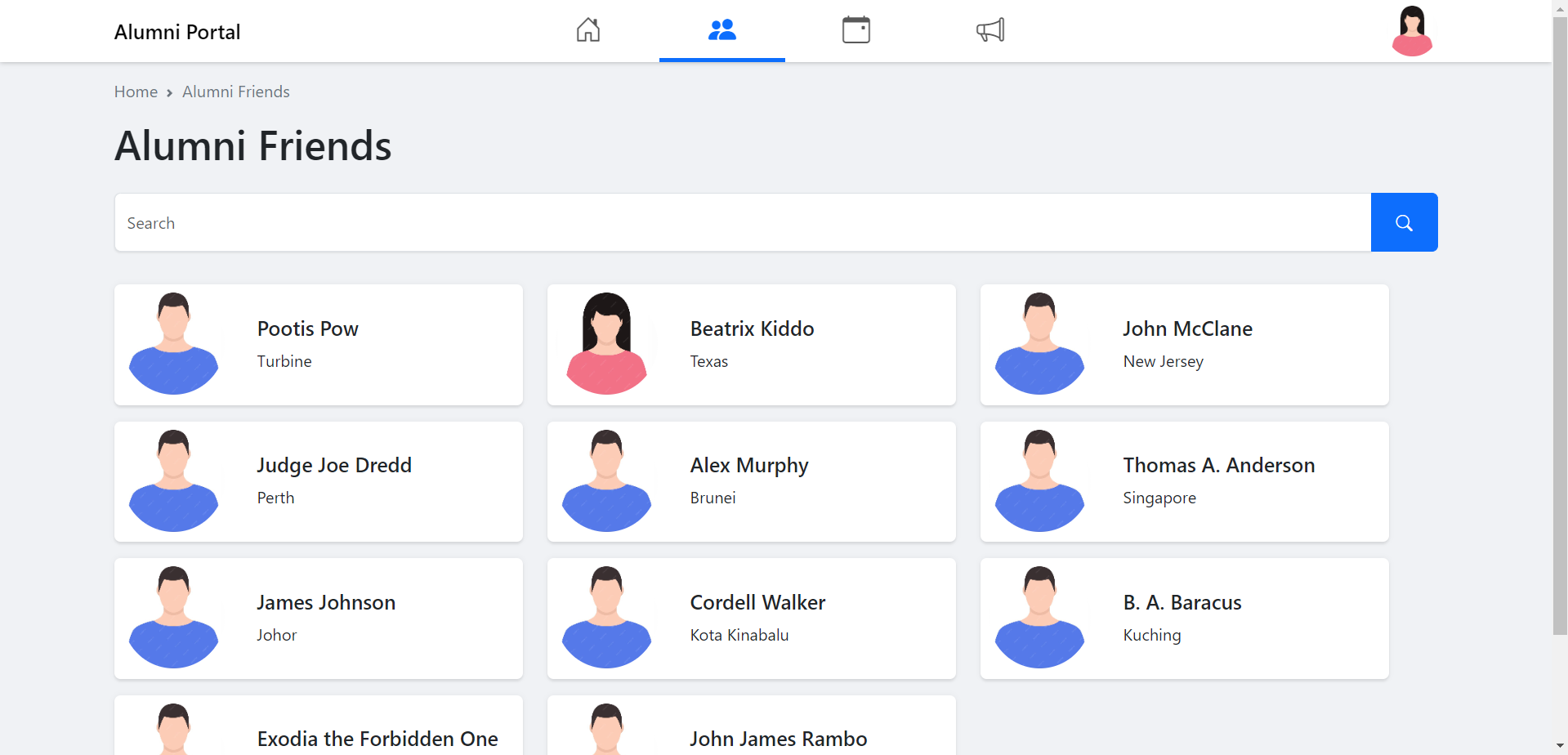
Task: Open Alex Murphy's avatar image
Action: coord(606,481)
